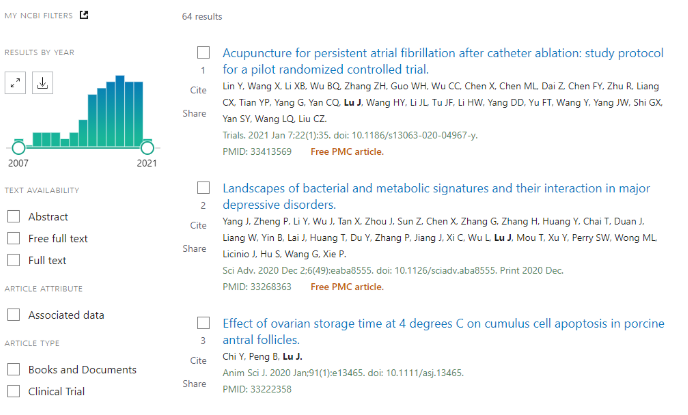This screenshot has height=415, width=688.
Task: Open the acupuncture atrial fibrillation article
Action: [x=443, y=61]
